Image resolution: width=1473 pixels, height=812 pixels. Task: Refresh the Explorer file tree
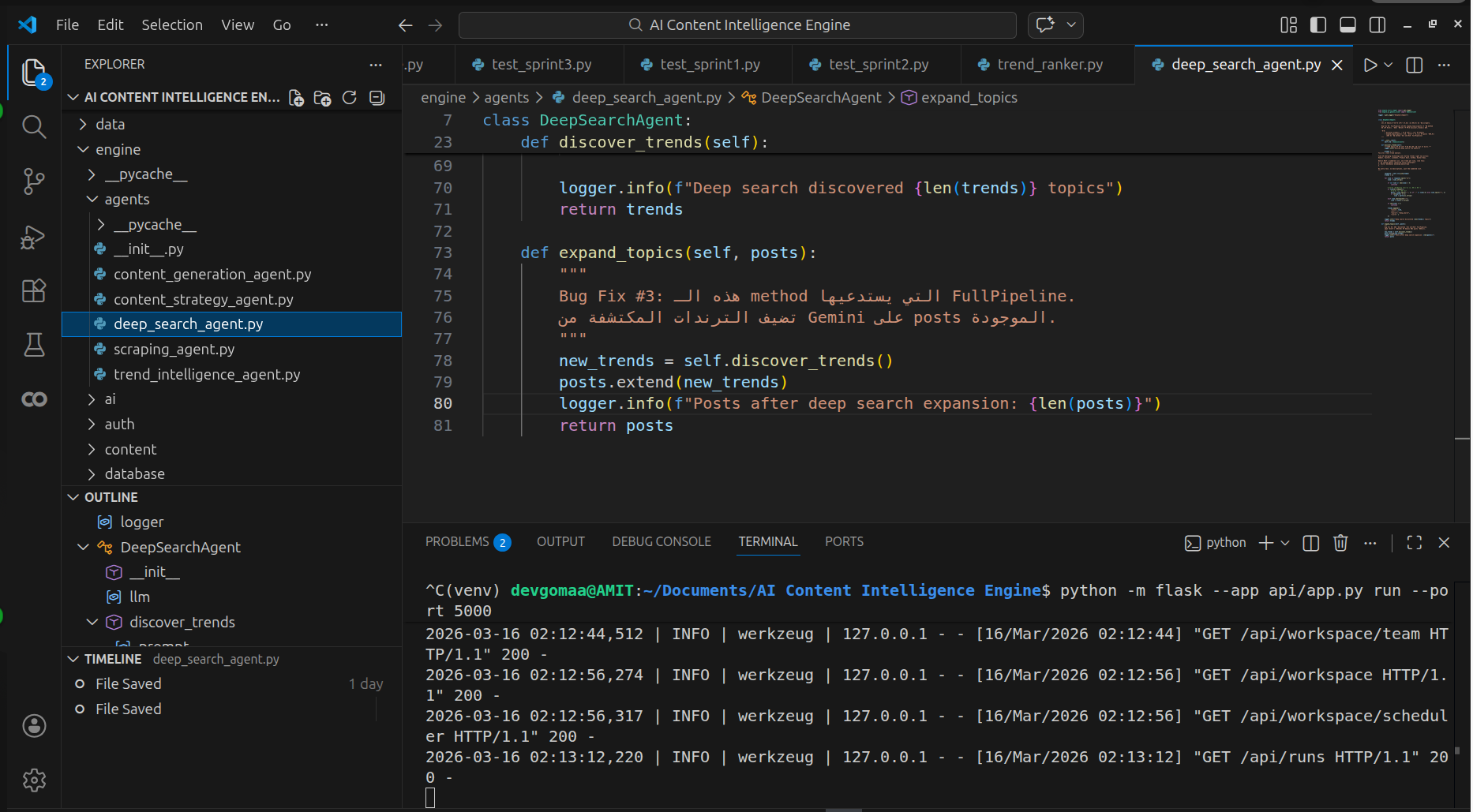(350, 97)
